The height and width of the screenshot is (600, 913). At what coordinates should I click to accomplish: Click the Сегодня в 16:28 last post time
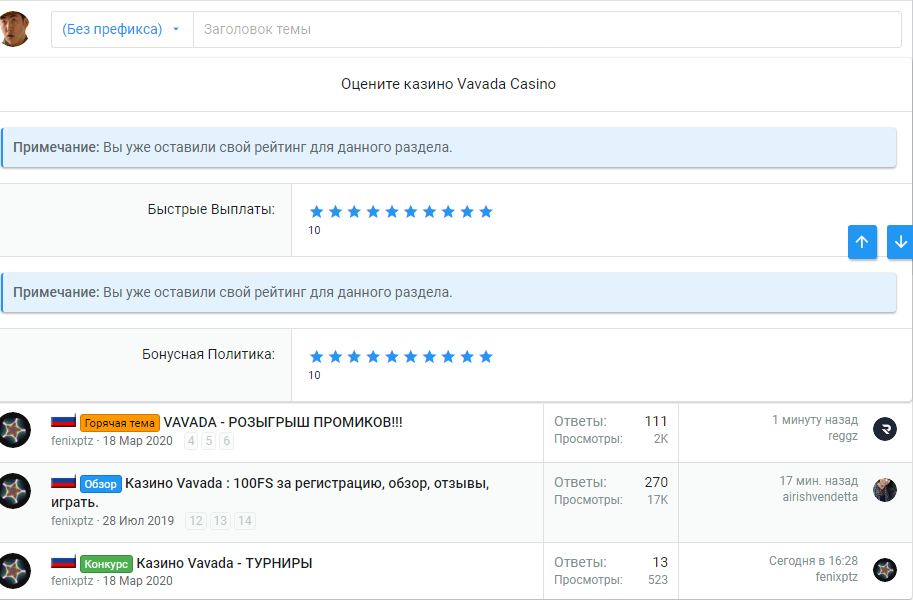pos(813,560)
